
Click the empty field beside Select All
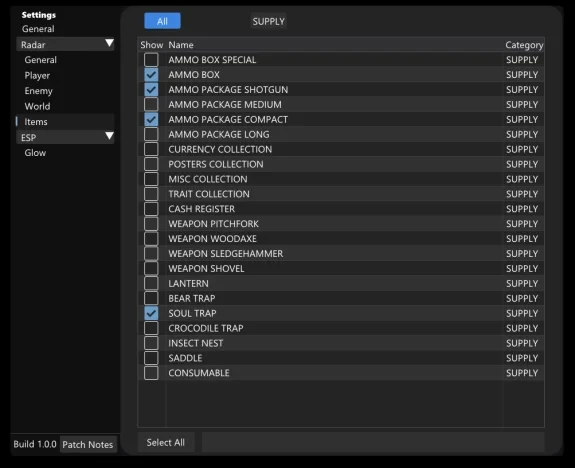(373, 442)
